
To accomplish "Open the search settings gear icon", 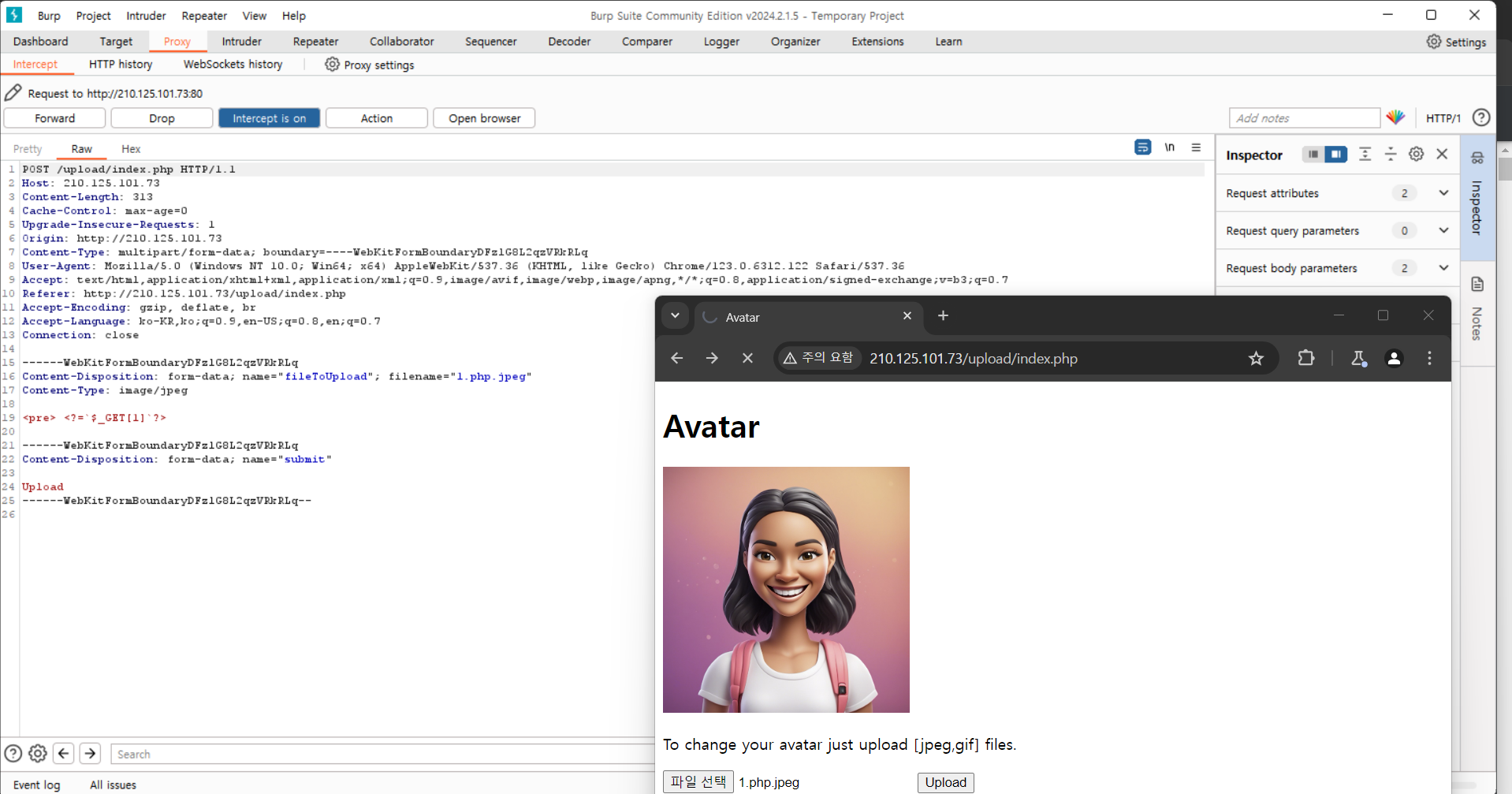I will point(38,754).
